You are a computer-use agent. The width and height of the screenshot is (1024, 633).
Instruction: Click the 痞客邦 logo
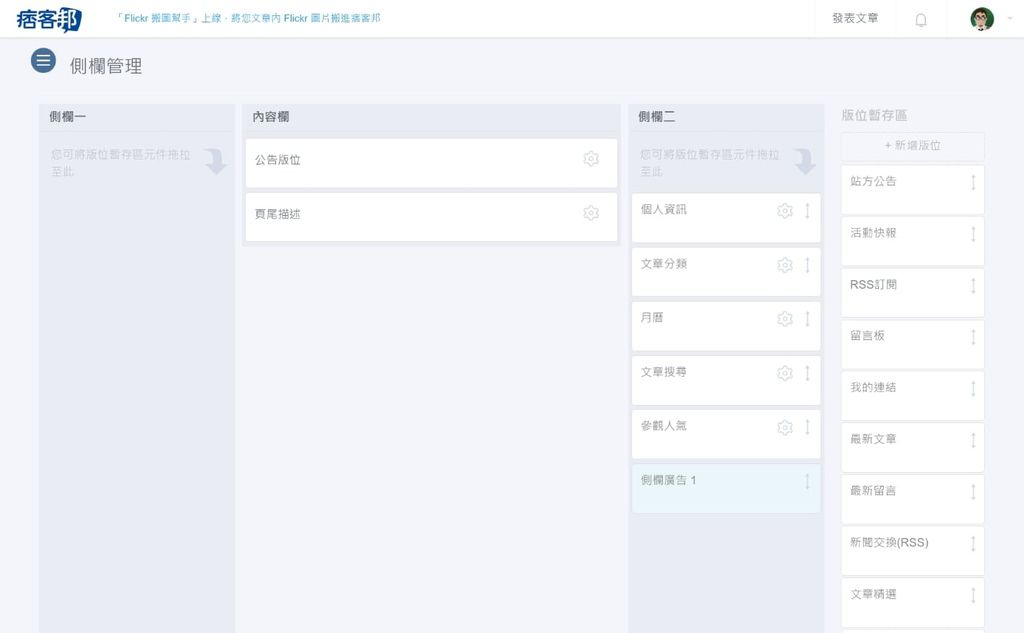click(x=49, y=19)
